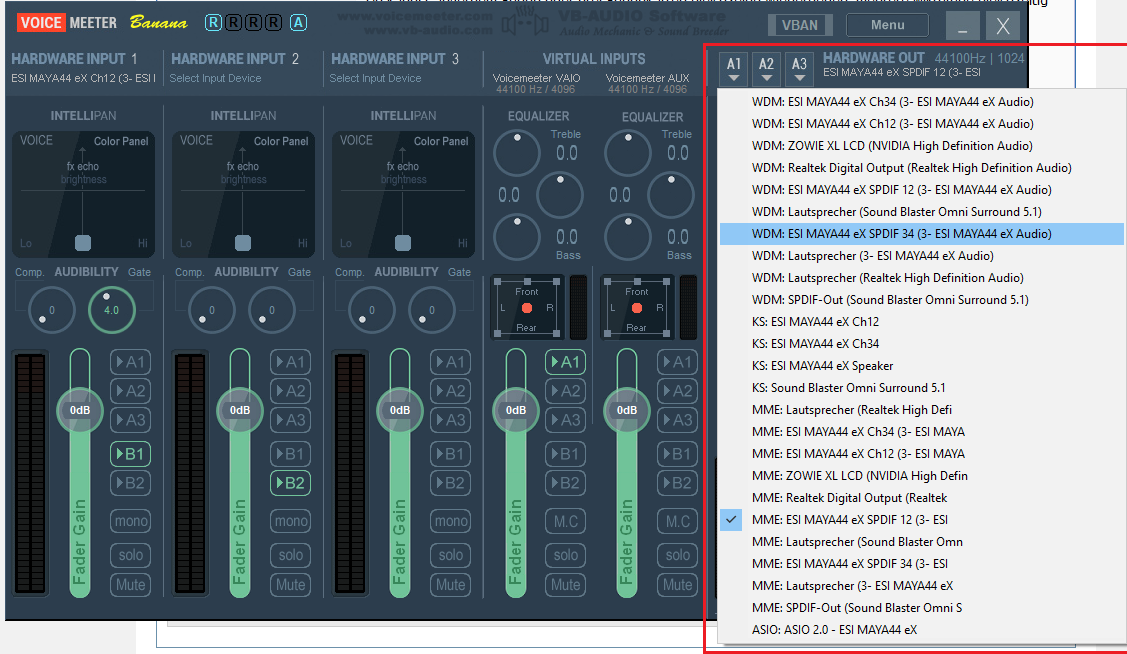Image resolution: width=1127 pixels, height=654 pixels.
Task: Click Hardware Input 1 fader gain knob
Action: coord(80,410)
